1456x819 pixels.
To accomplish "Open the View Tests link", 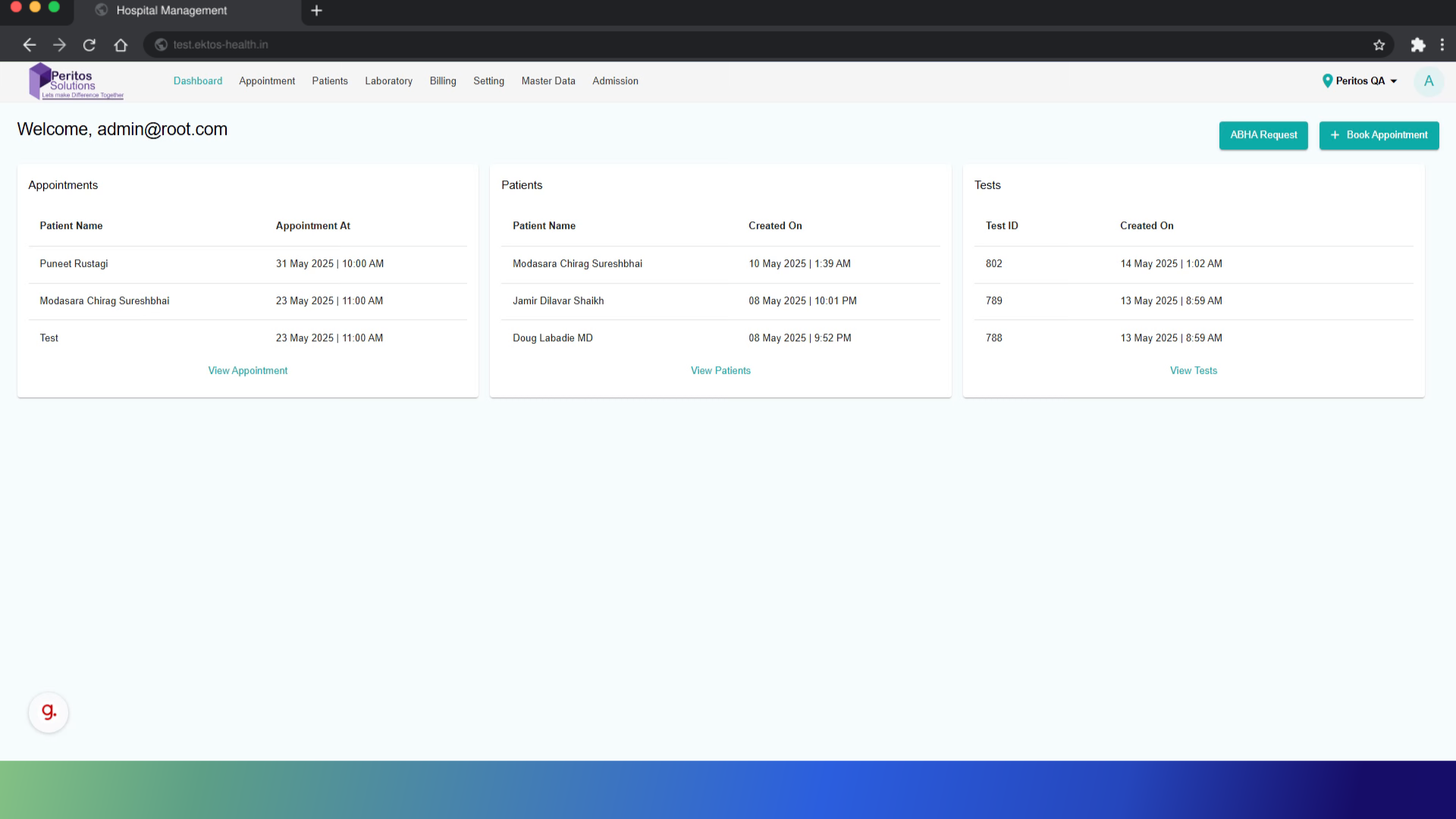I will 1193,371.
